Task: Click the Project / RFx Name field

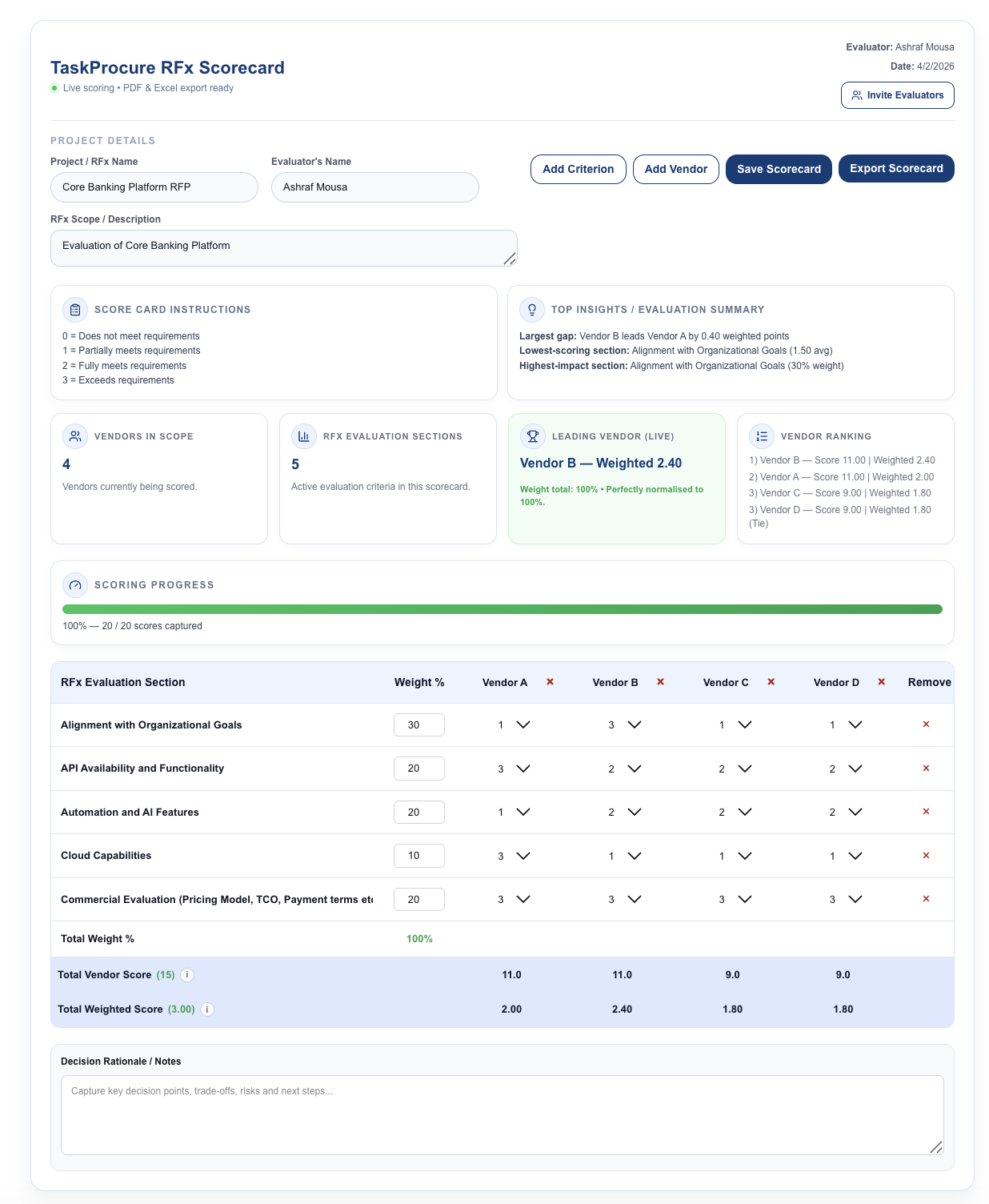Action: [154, 187]
